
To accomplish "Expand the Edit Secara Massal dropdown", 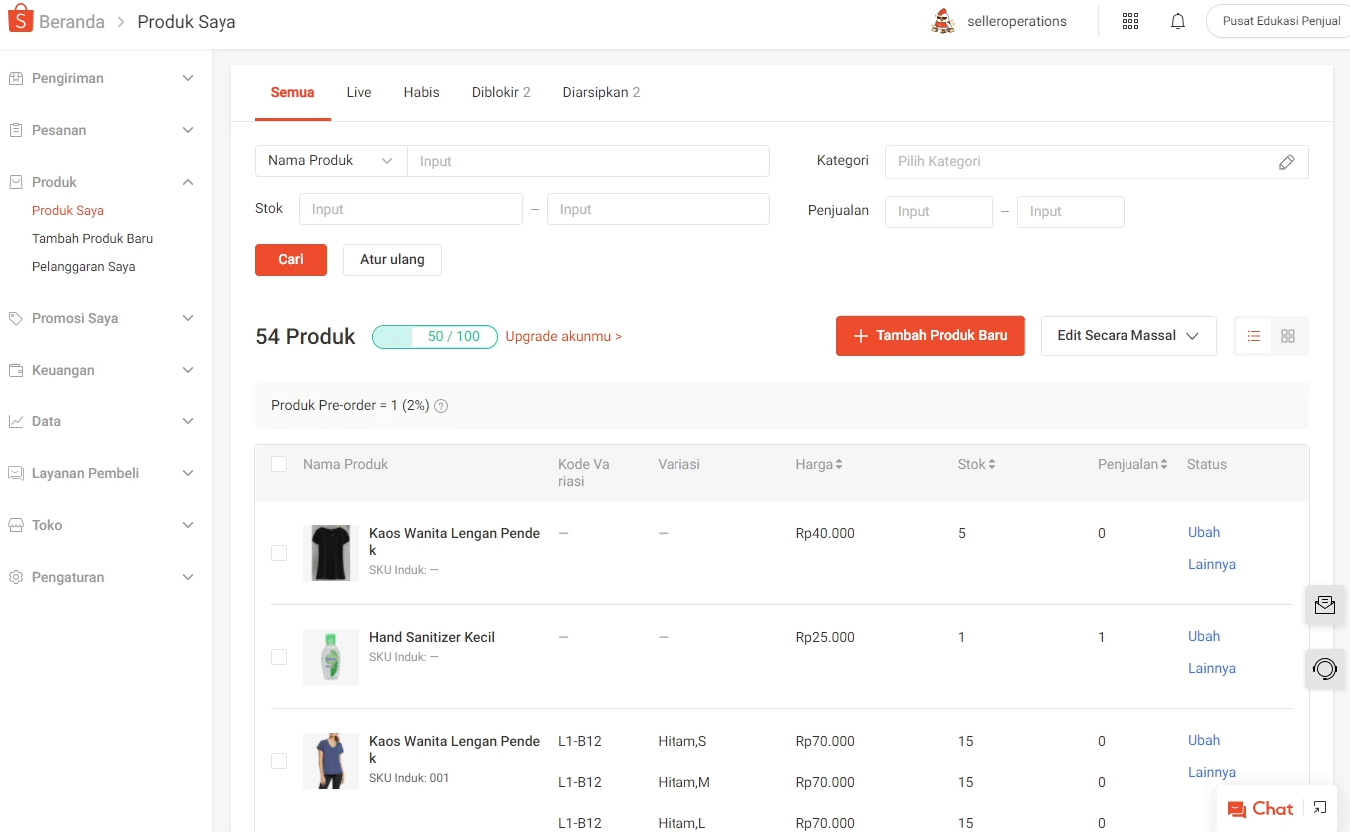I will [x=1128, y=336].
